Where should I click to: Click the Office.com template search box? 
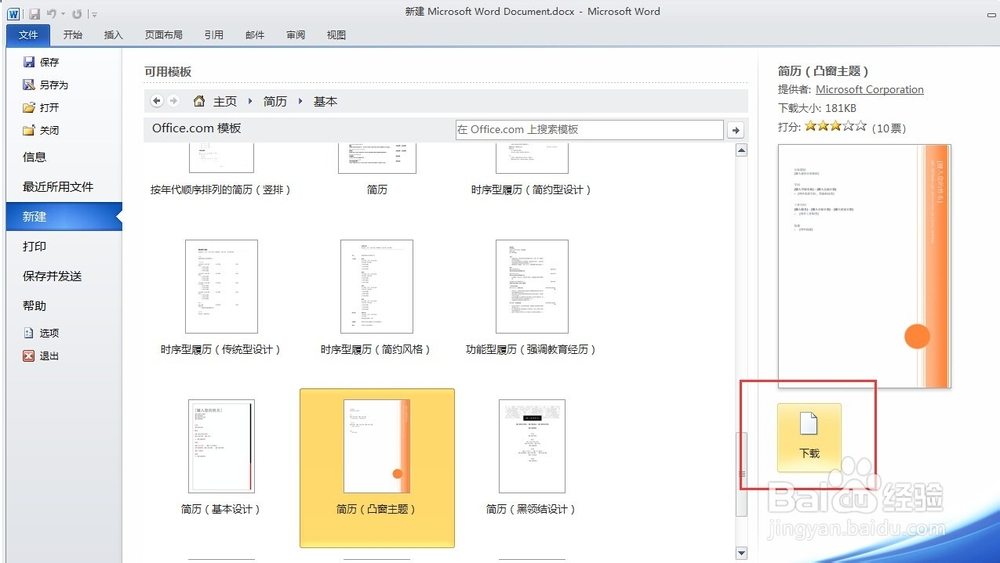pyautogui.click(x=589, y=129)
